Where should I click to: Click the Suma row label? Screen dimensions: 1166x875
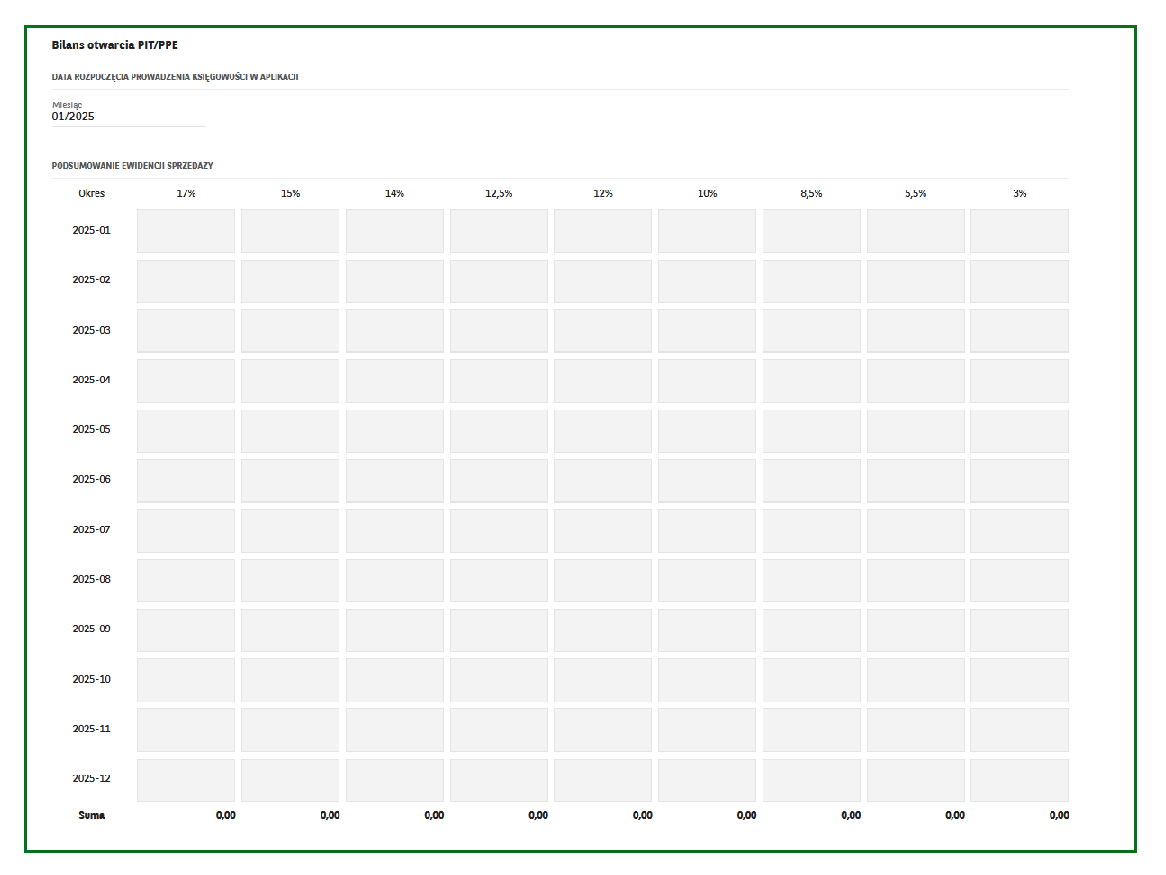tap(91, 816)
